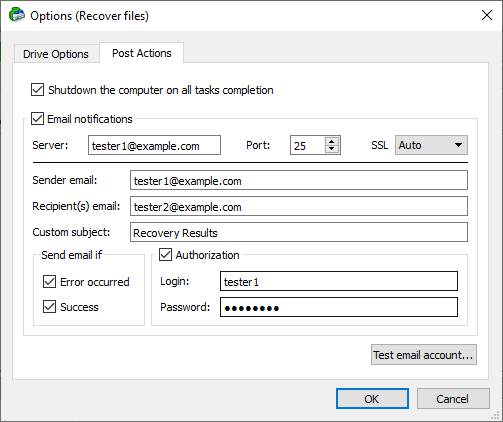Decrease port number with down arrow
Viewport: 503px width, 422px height.
pos(332,149)
